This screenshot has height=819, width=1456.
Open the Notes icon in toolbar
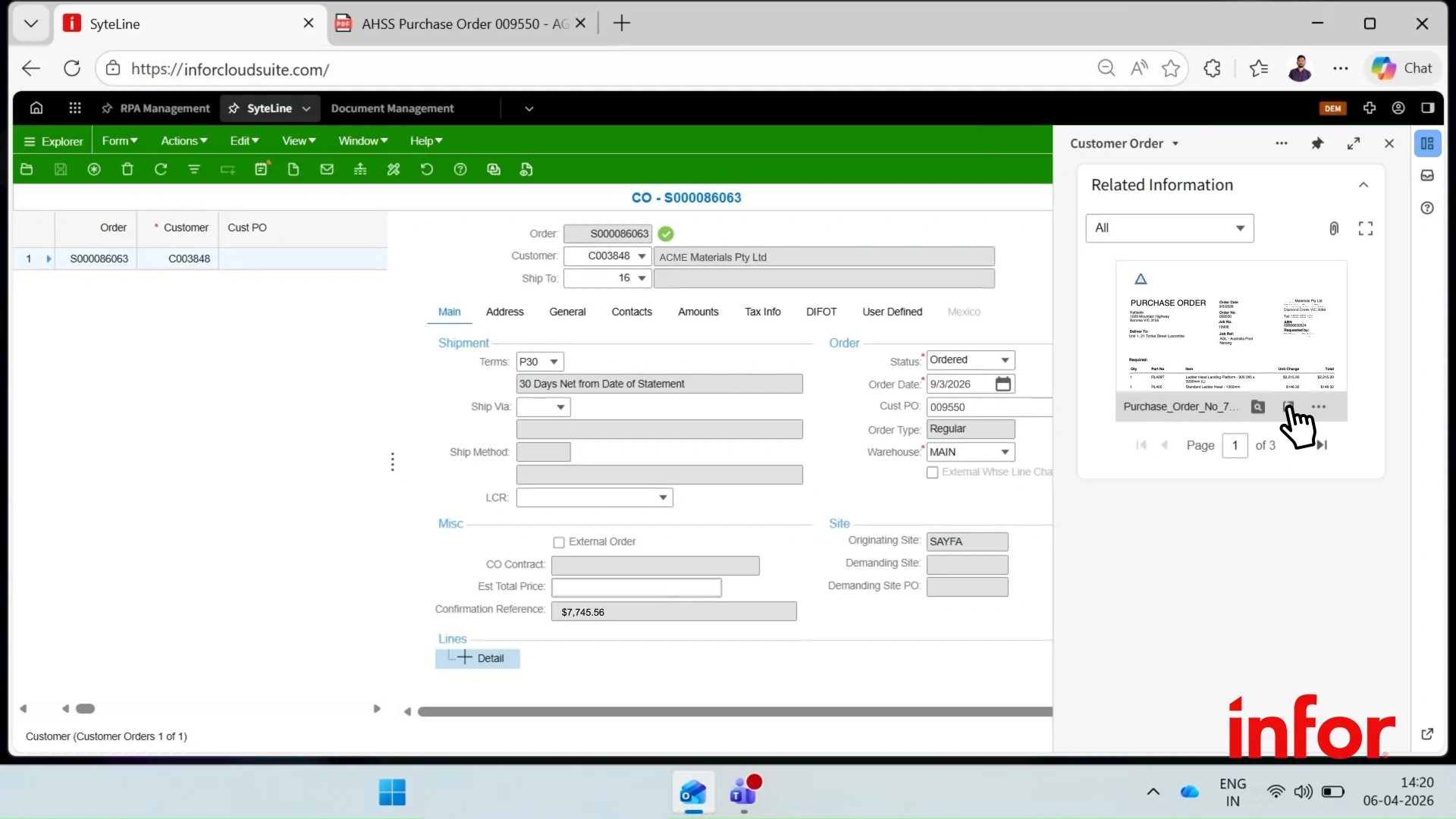click(x=261, y=169)
